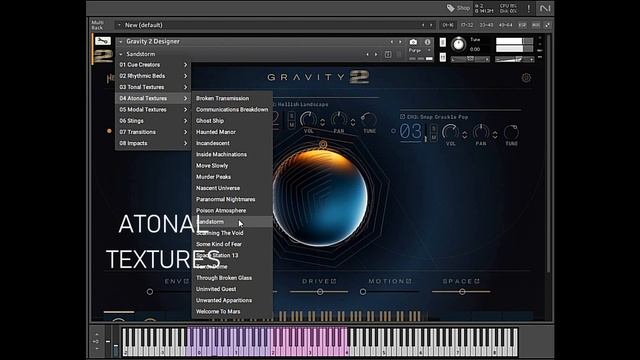The image size is (640, 360).
Task: Toggle layer 03 power radio circle
Action: pos(393,131)
